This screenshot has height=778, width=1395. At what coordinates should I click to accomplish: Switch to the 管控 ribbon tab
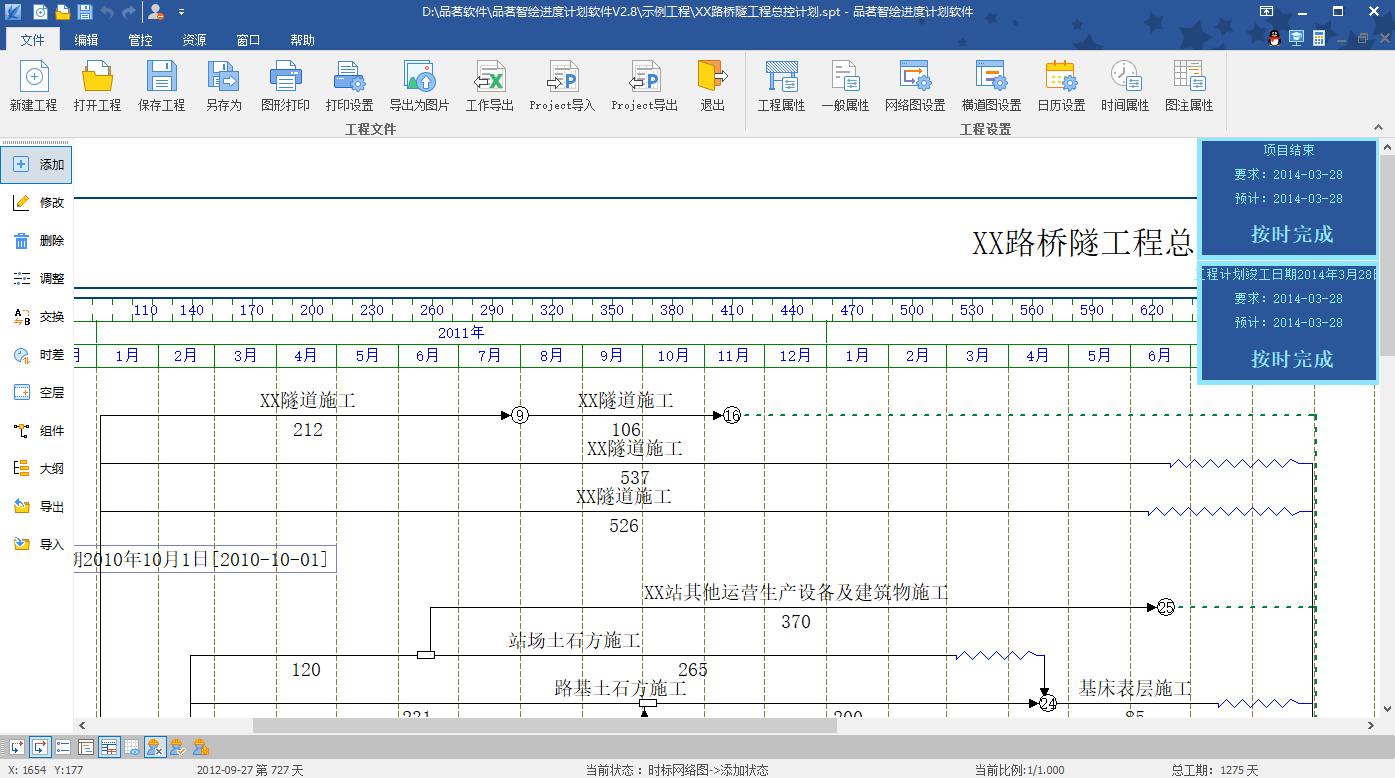tap(141, 40)
